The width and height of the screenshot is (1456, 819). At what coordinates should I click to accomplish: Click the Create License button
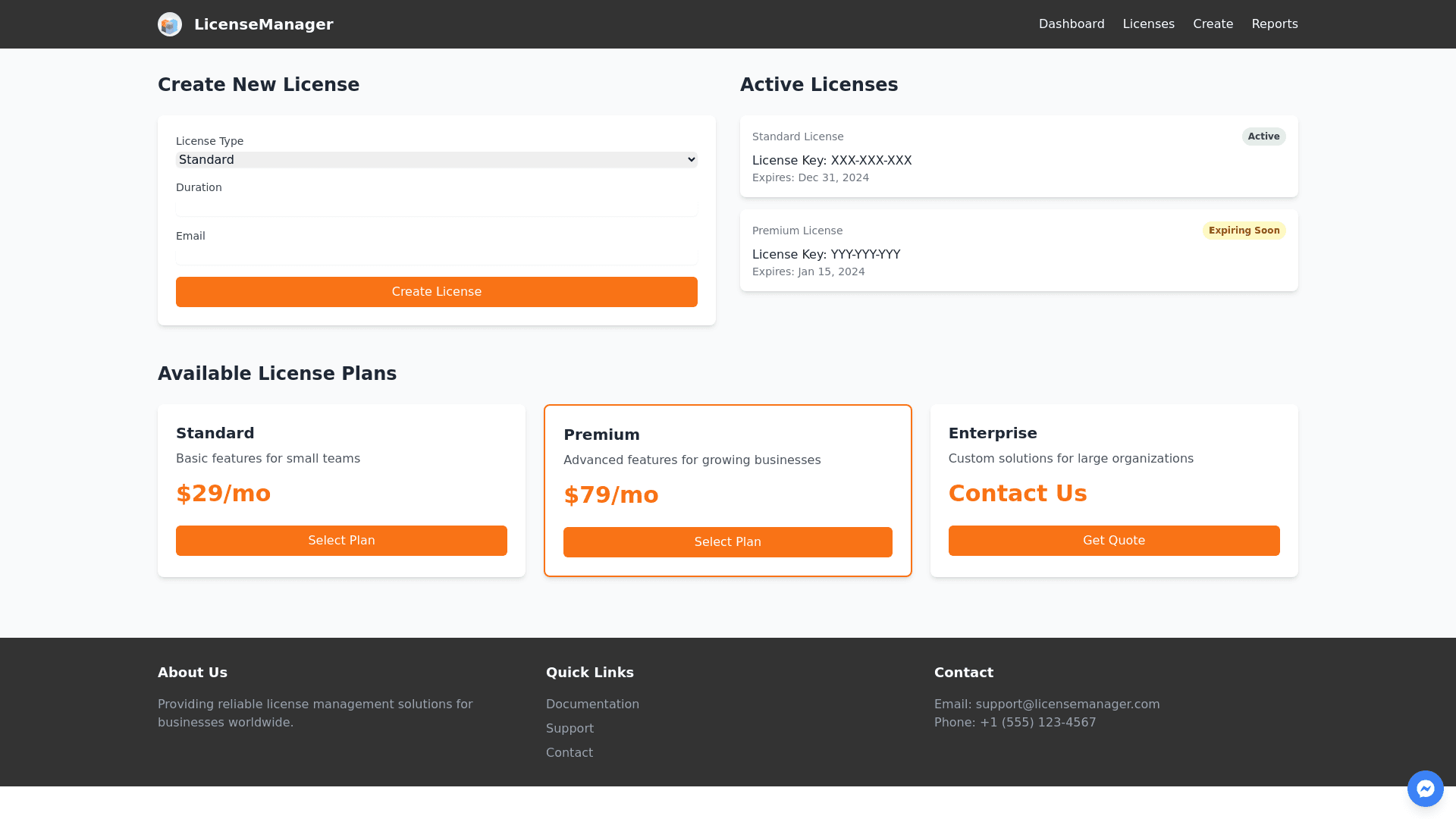(x=436, y=292)
